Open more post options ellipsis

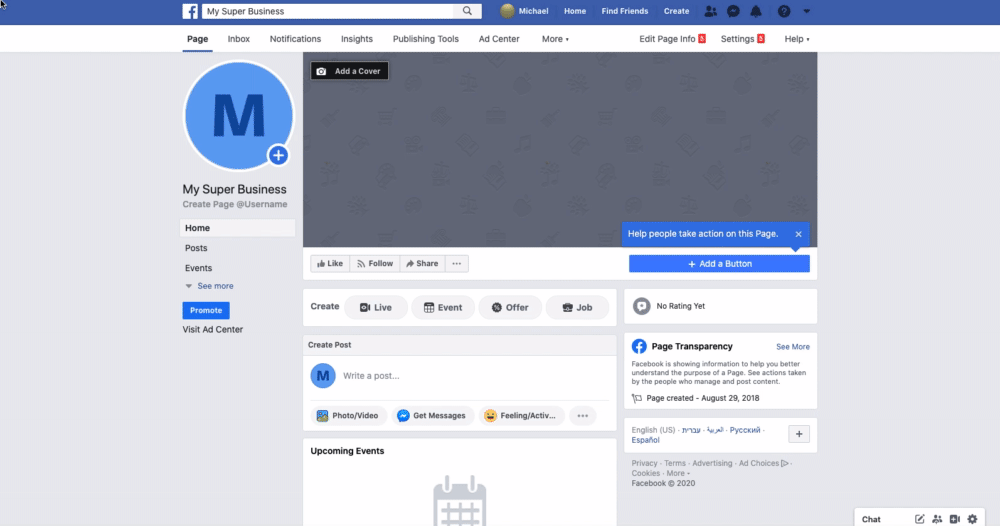[582, 416]
